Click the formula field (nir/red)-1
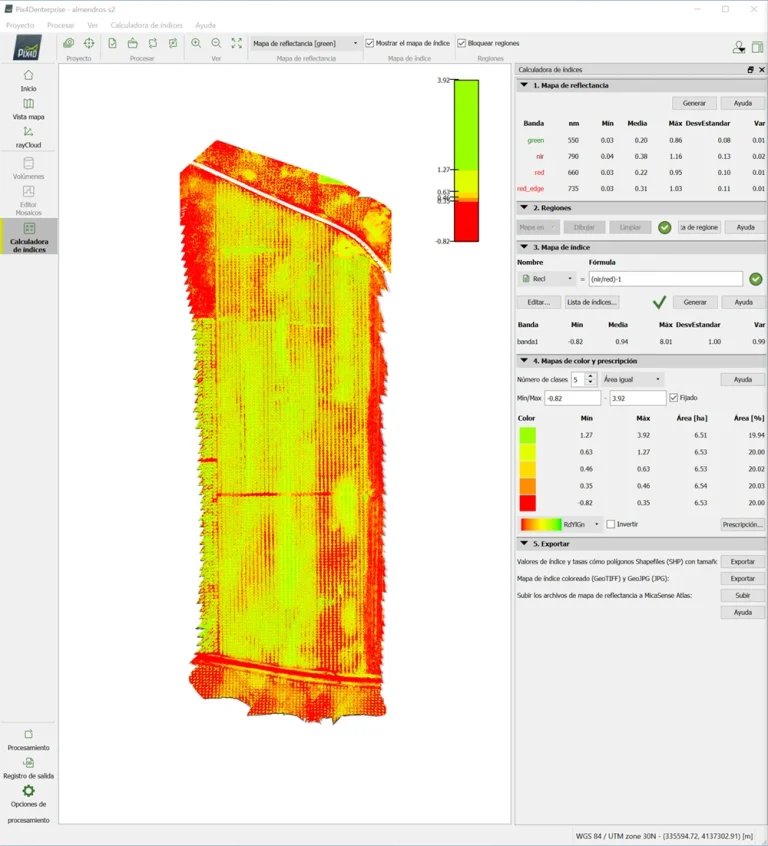The width and height of the screenshot is (768, 846). (665, 279)
